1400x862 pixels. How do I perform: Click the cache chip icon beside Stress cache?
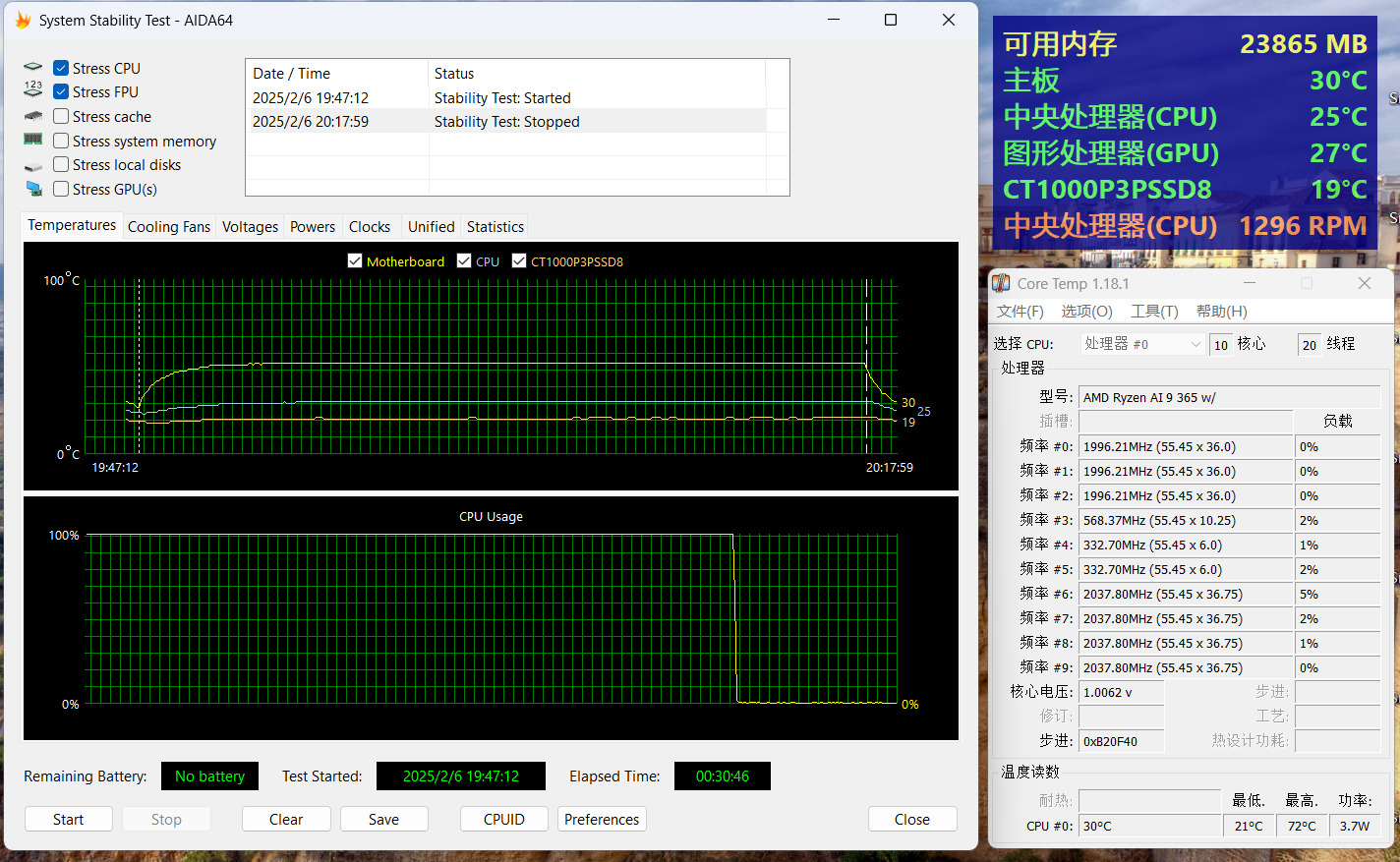33,116
